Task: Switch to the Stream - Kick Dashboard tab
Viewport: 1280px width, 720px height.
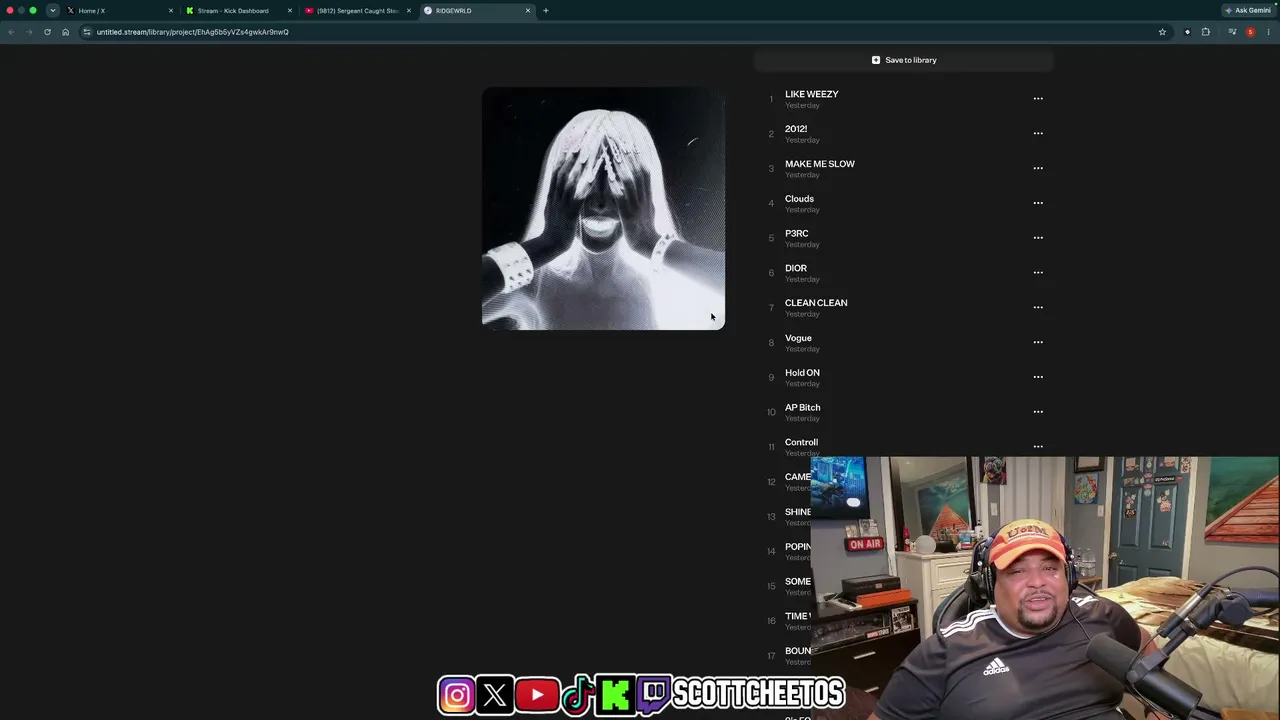Action: click(x=238, y=11)
